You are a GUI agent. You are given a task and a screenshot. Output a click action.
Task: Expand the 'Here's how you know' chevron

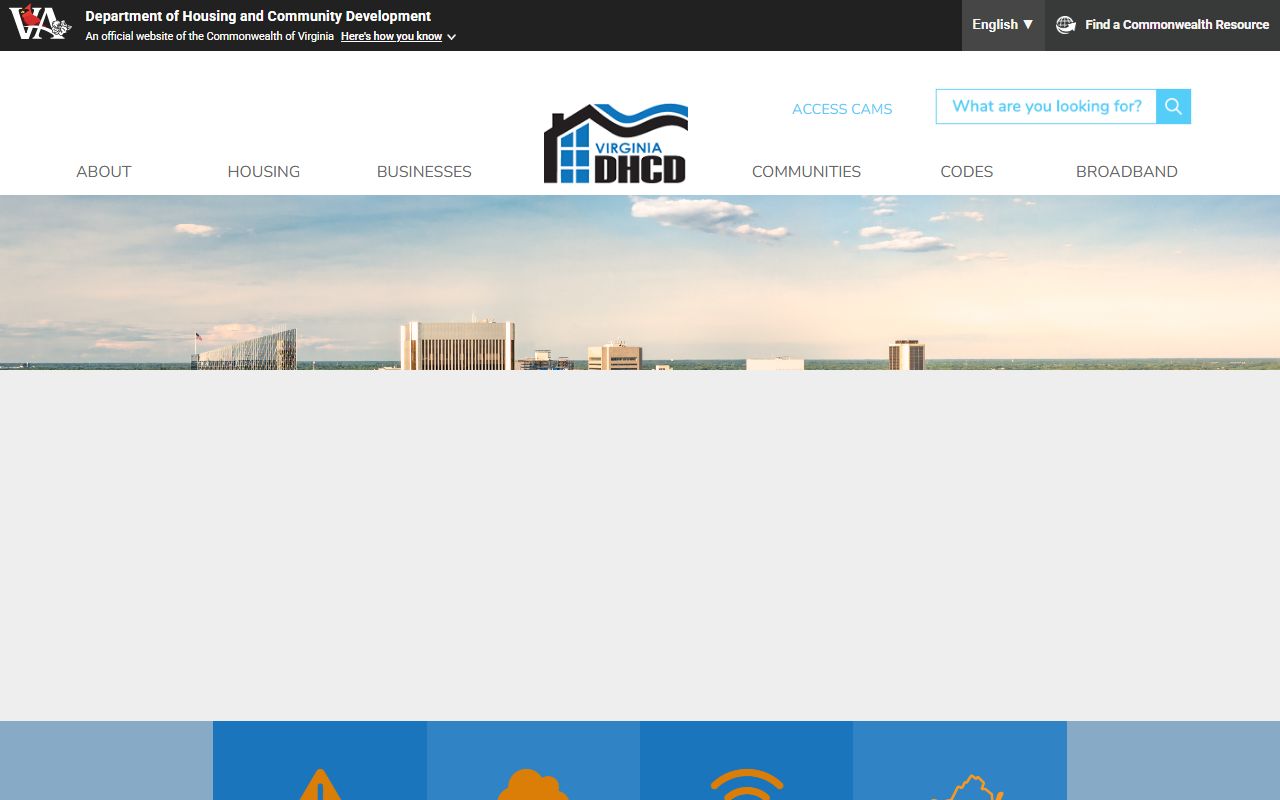click(452, 37)
